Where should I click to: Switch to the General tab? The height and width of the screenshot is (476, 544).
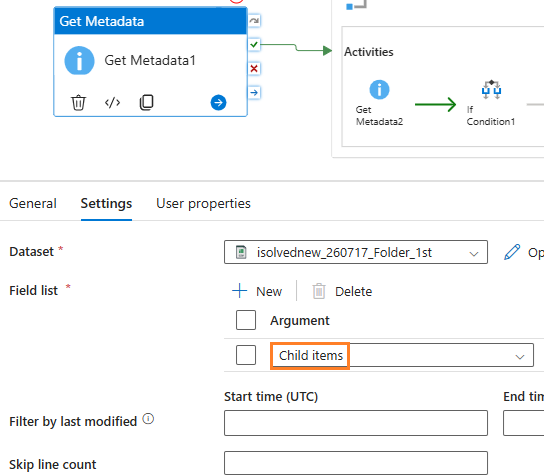click(33, 203)
